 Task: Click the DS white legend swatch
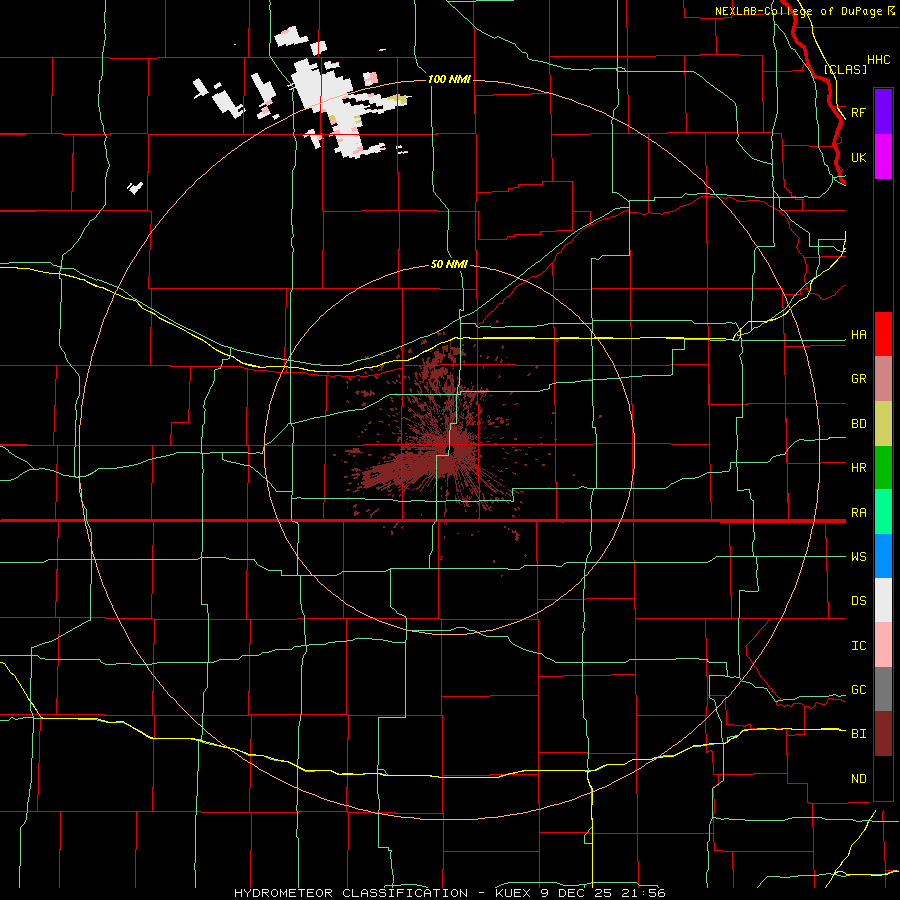tap(883, 600)
